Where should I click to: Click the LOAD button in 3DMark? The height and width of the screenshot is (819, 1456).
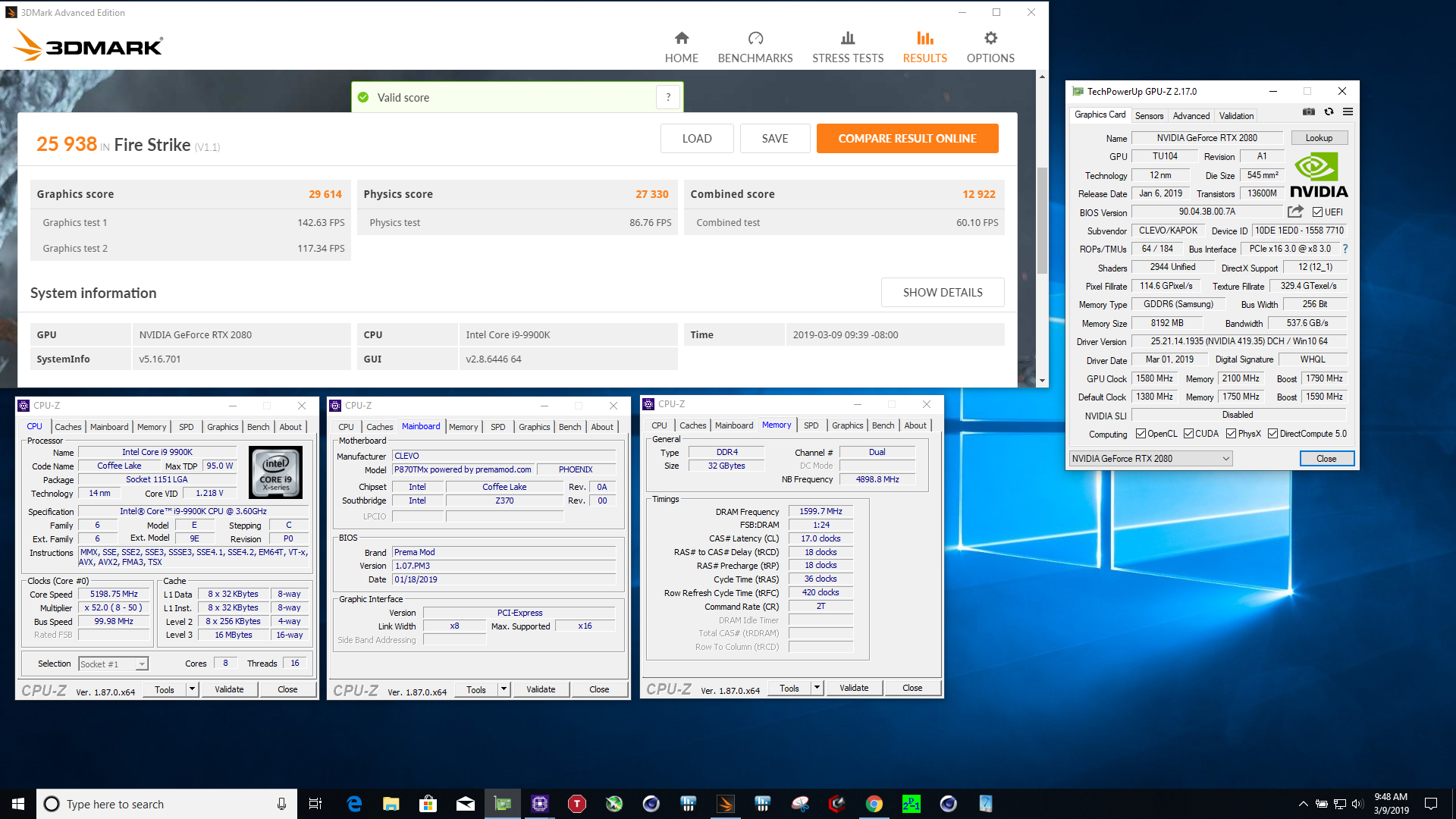coord(697,138)
